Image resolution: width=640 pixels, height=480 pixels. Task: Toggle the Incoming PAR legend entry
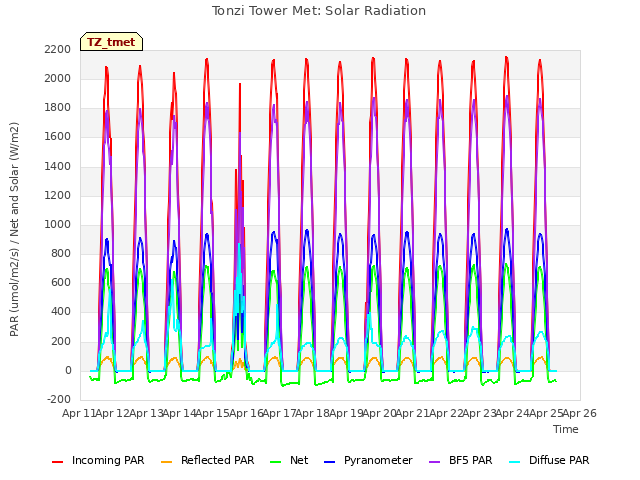pyautogui.click(x=98, y=460)
